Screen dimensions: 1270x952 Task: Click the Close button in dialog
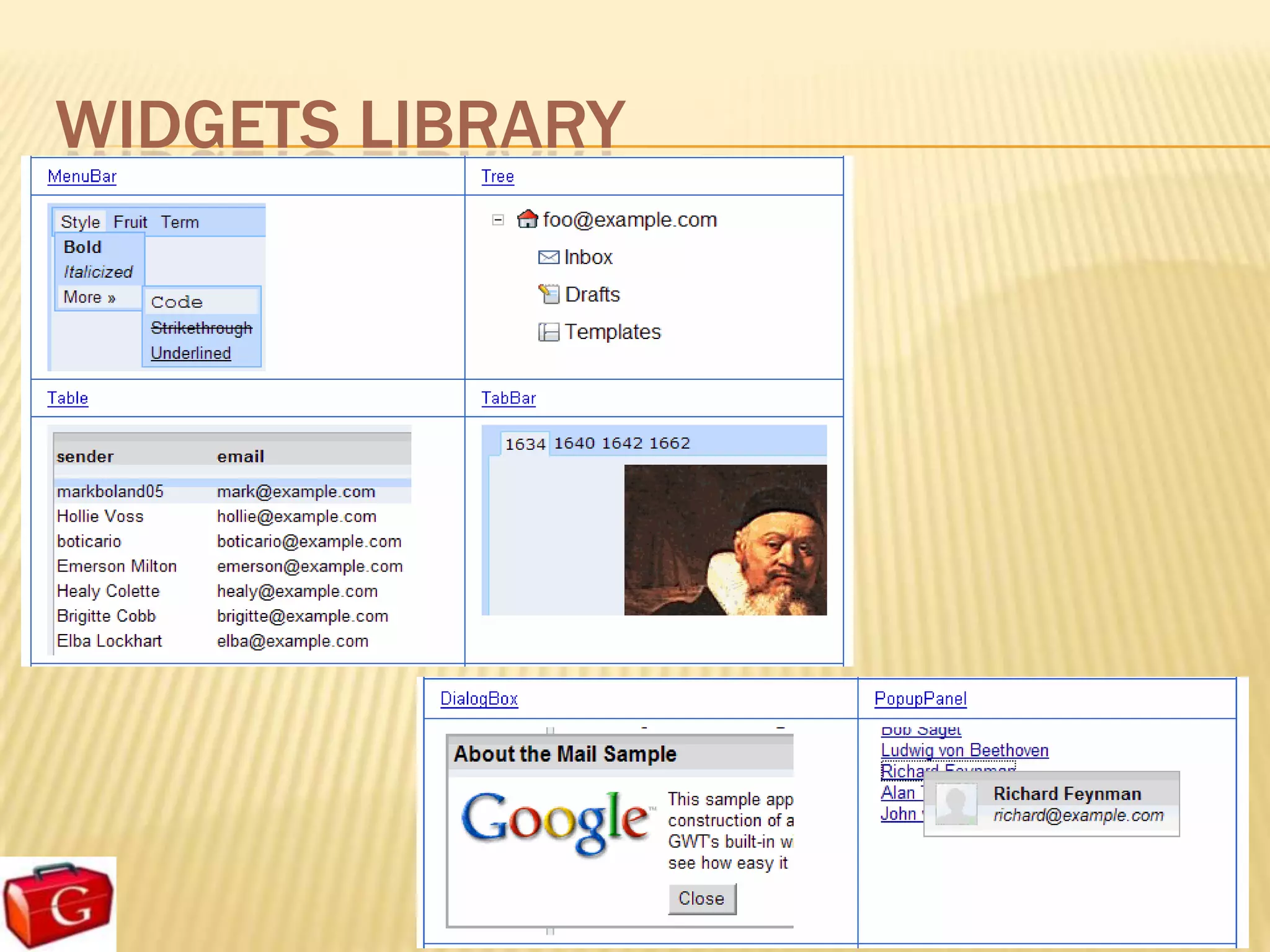702,898
